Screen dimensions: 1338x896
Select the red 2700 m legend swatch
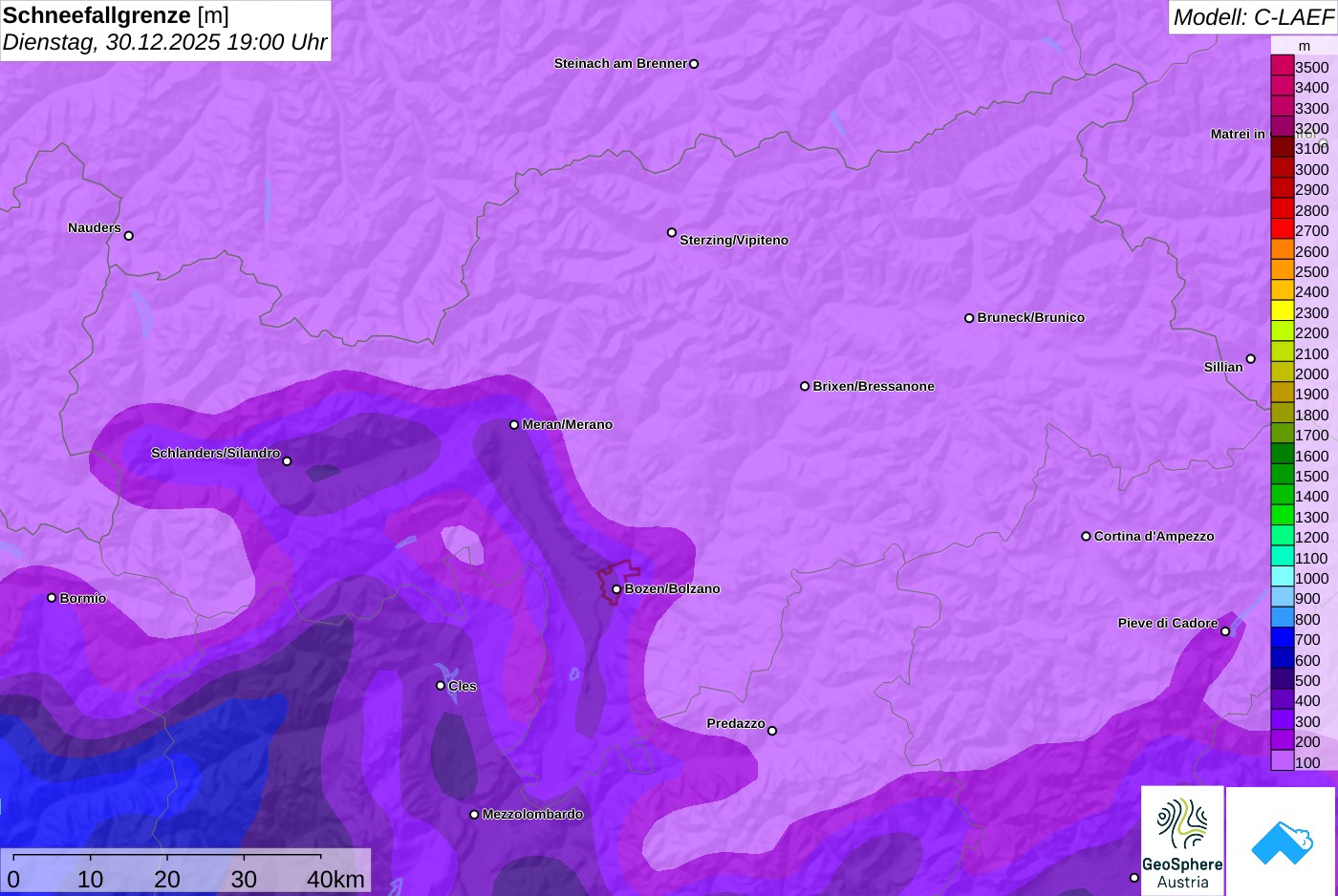click(x=1283, y=229)
